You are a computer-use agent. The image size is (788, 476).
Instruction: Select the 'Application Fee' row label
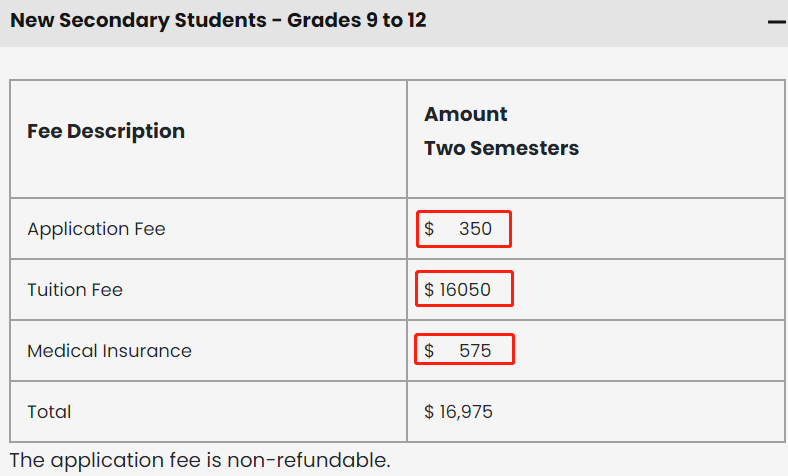(x=96, y=229)
